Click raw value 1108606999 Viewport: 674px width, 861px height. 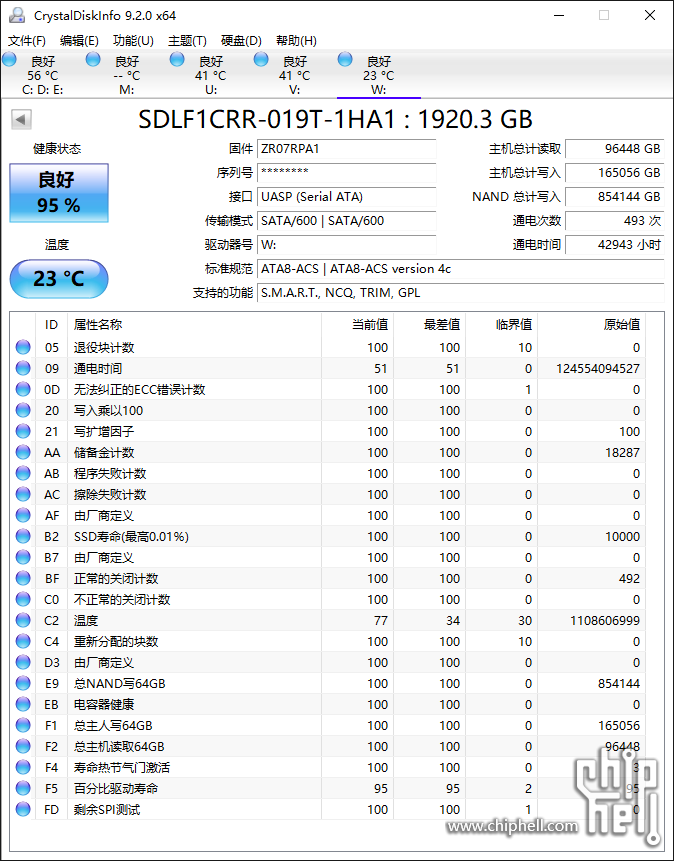(605, 620)
